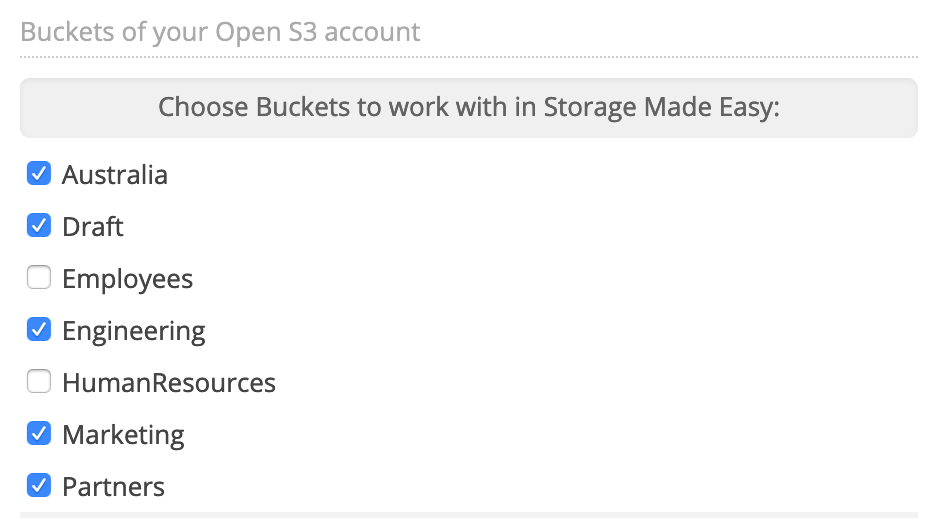The image size is (932, 518).
Task: Select the Employees label text
Action: point(127,279)
